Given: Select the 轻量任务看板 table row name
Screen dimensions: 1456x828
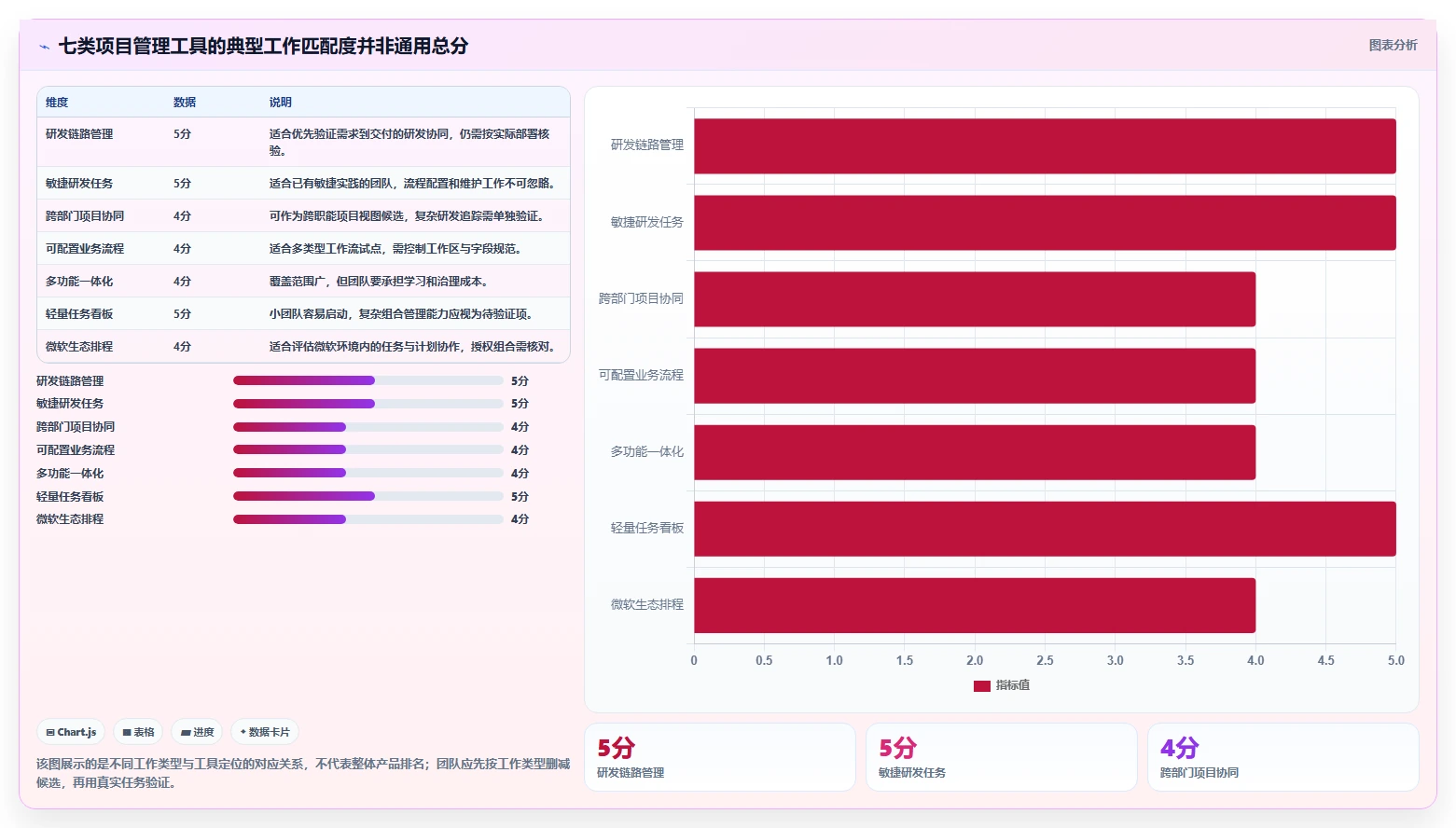Looking at the screenshot, I should pos(79,314).
